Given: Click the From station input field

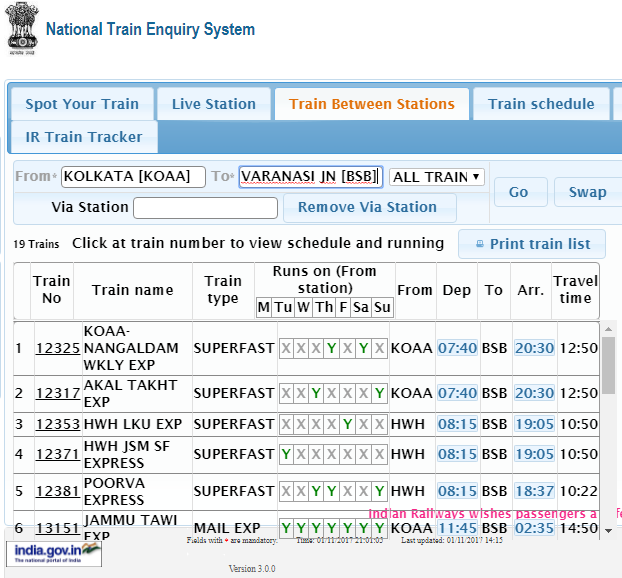Looking at the screenshot, I should tap(133, 177).
